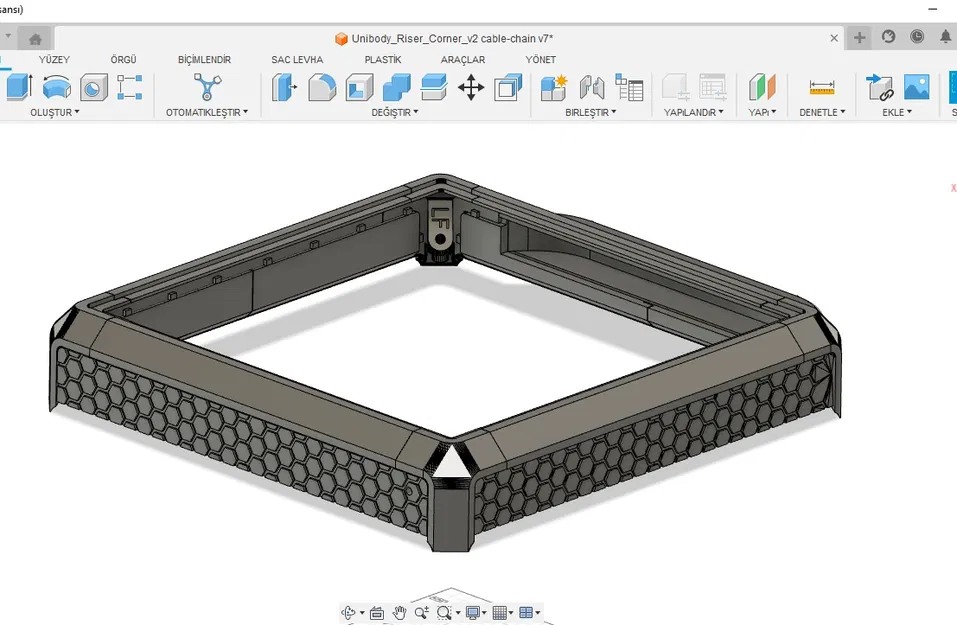
Task: Switch to the Örgü tab
Action: click(x=123, y=60)
